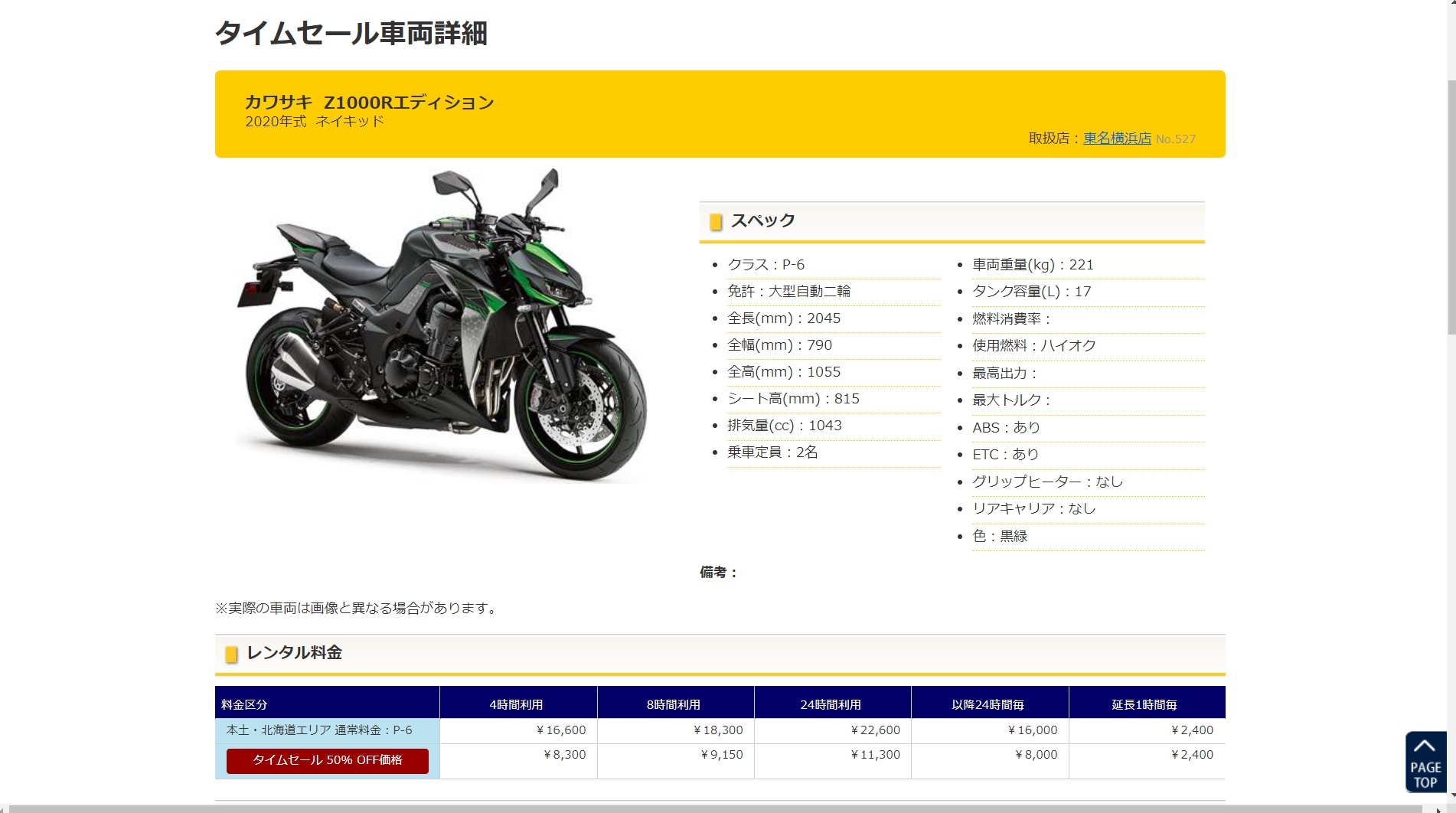Image resolution: width=1456 pixels, height=813 pixels.
Task: Click the 本土・北海道エリア 通常料金：P-6 cell
Action: (328, 730)
